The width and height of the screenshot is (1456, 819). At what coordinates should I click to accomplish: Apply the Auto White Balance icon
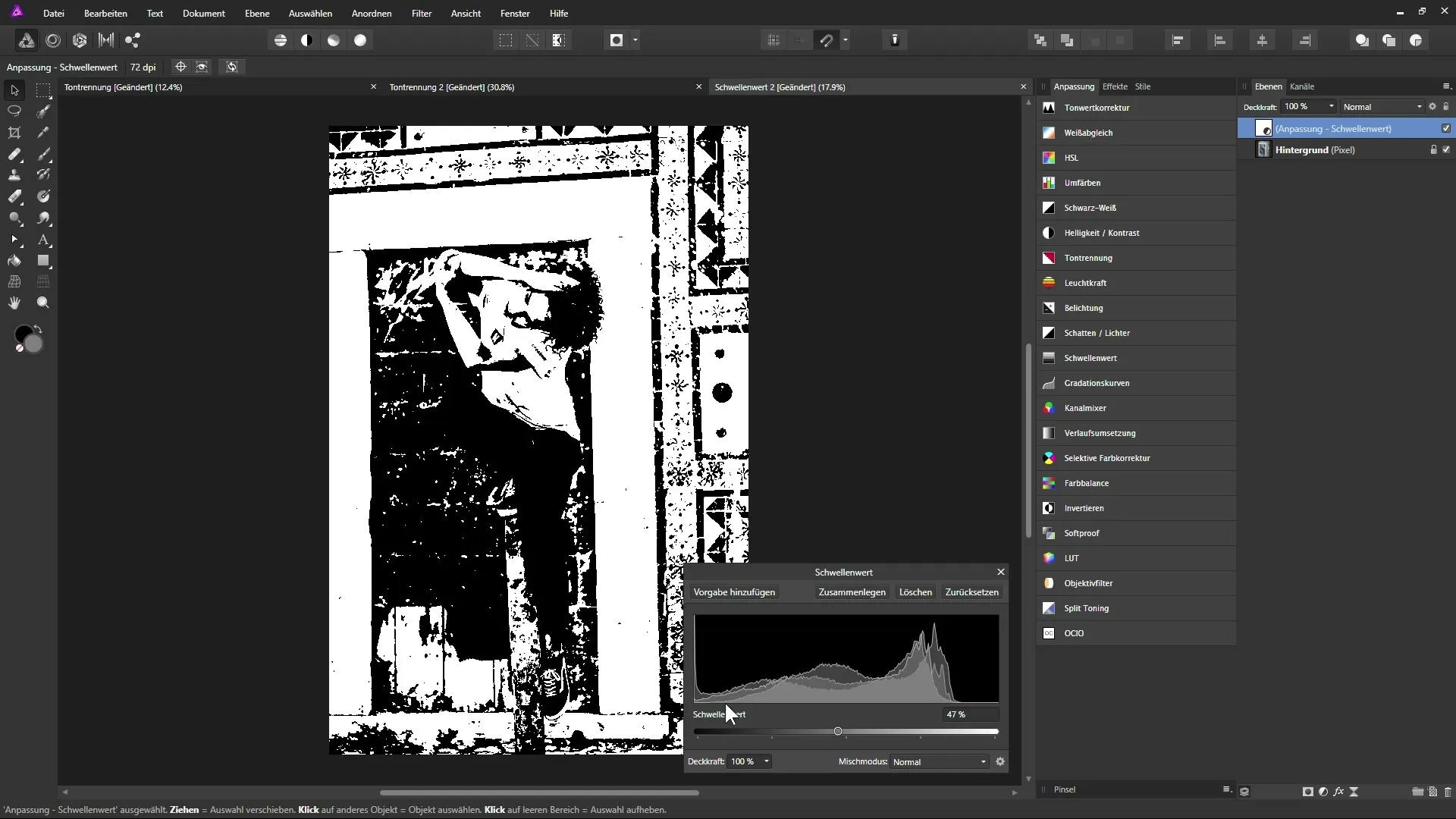click(x=360, y=40)
